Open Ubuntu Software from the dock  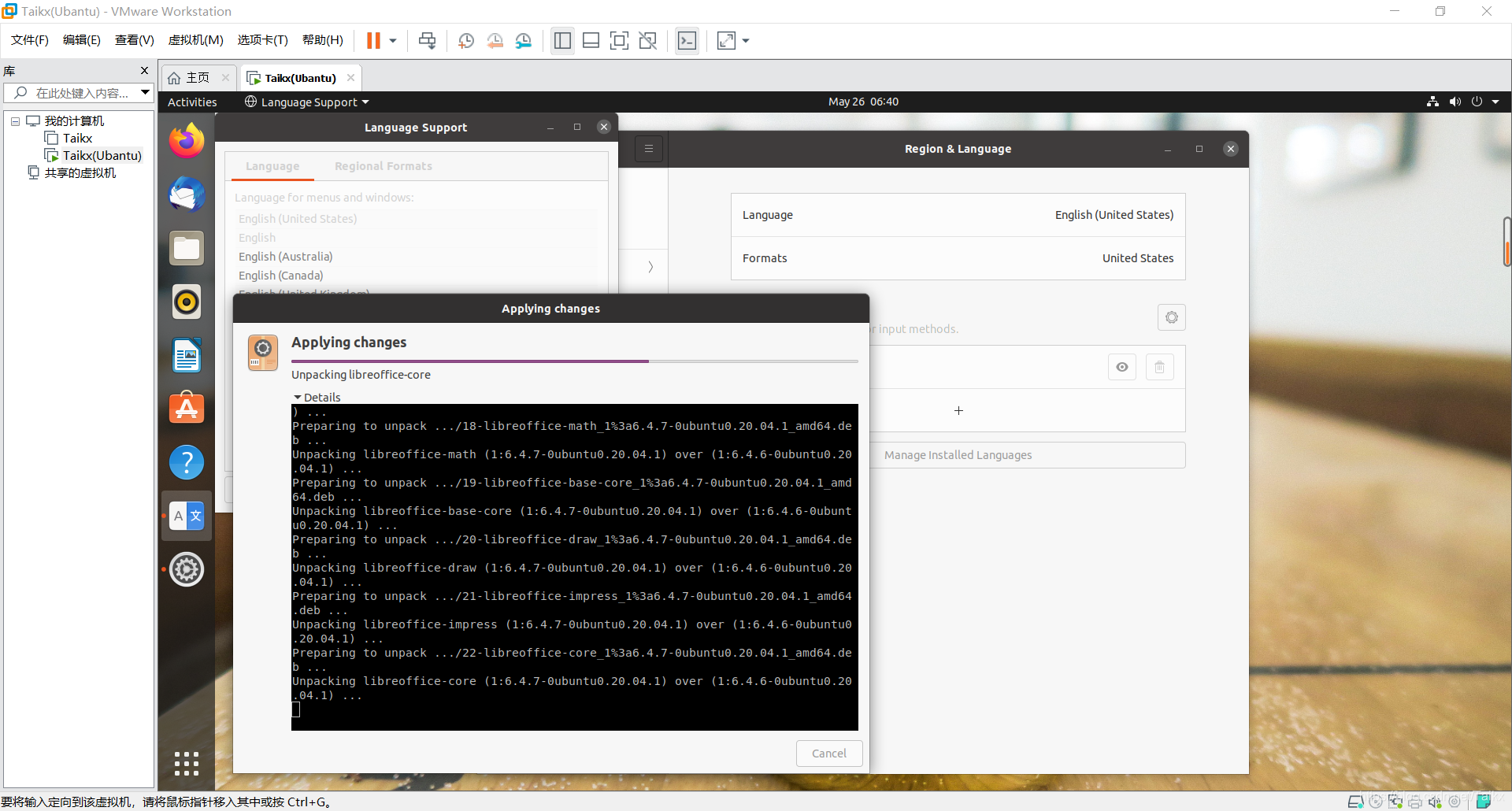click(x=187, y=409)
